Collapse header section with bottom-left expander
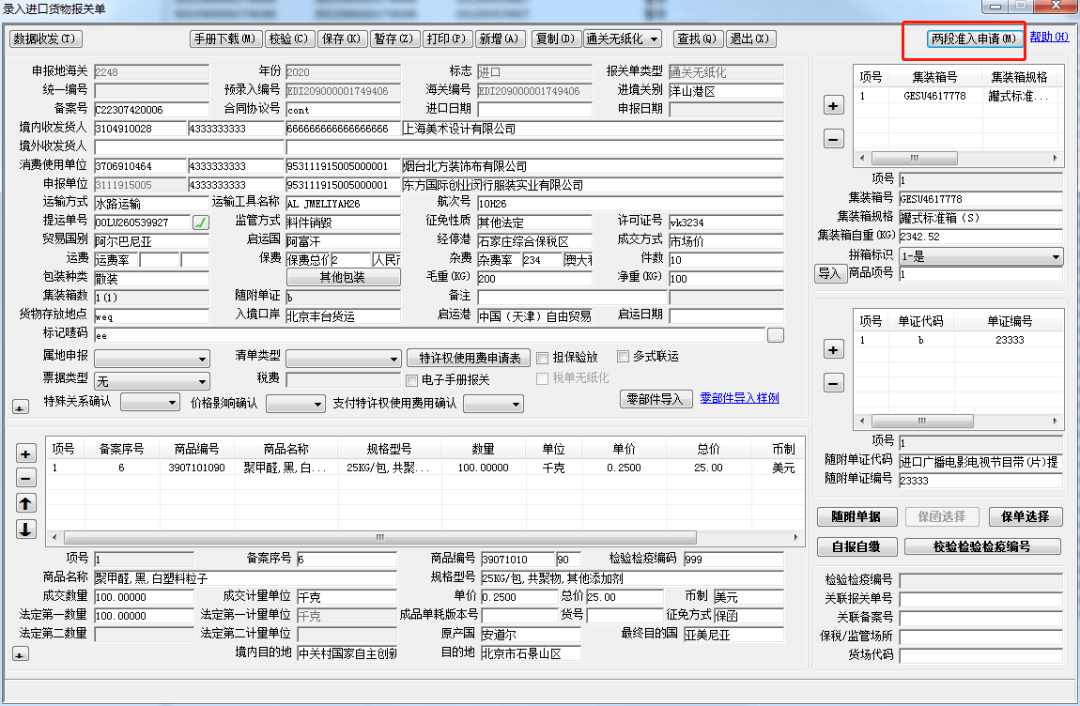Screen dimensions: 1080x706 (20, 408)
